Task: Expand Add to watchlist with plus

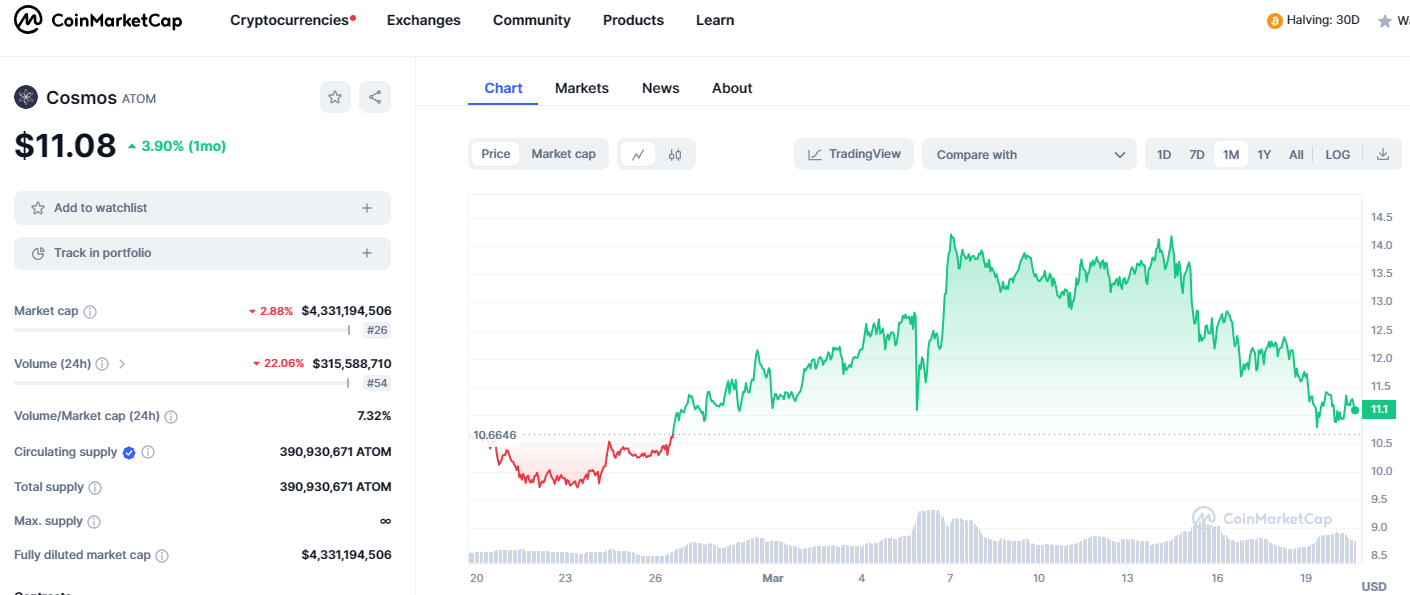Action: click(367, 208)
